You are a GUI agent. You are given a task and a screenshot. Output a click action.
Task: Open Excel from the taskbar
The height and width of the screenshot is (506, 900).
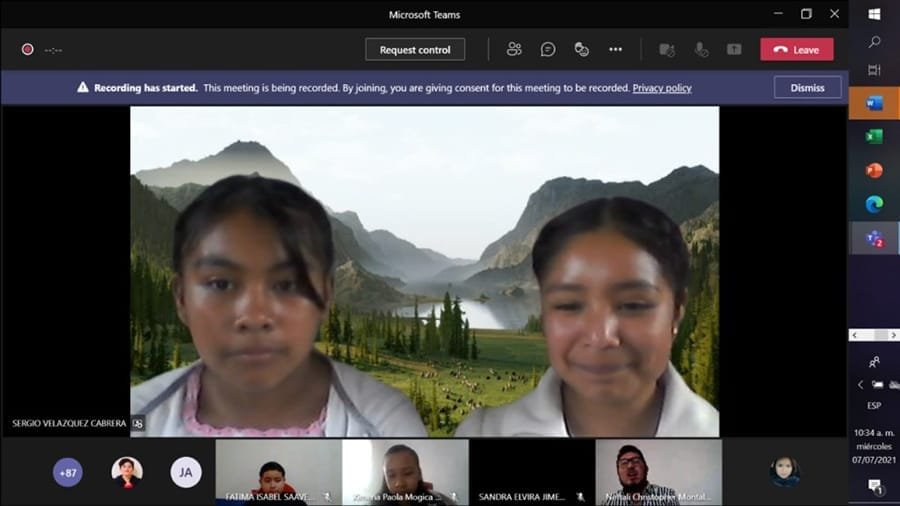tap(874, 137)
